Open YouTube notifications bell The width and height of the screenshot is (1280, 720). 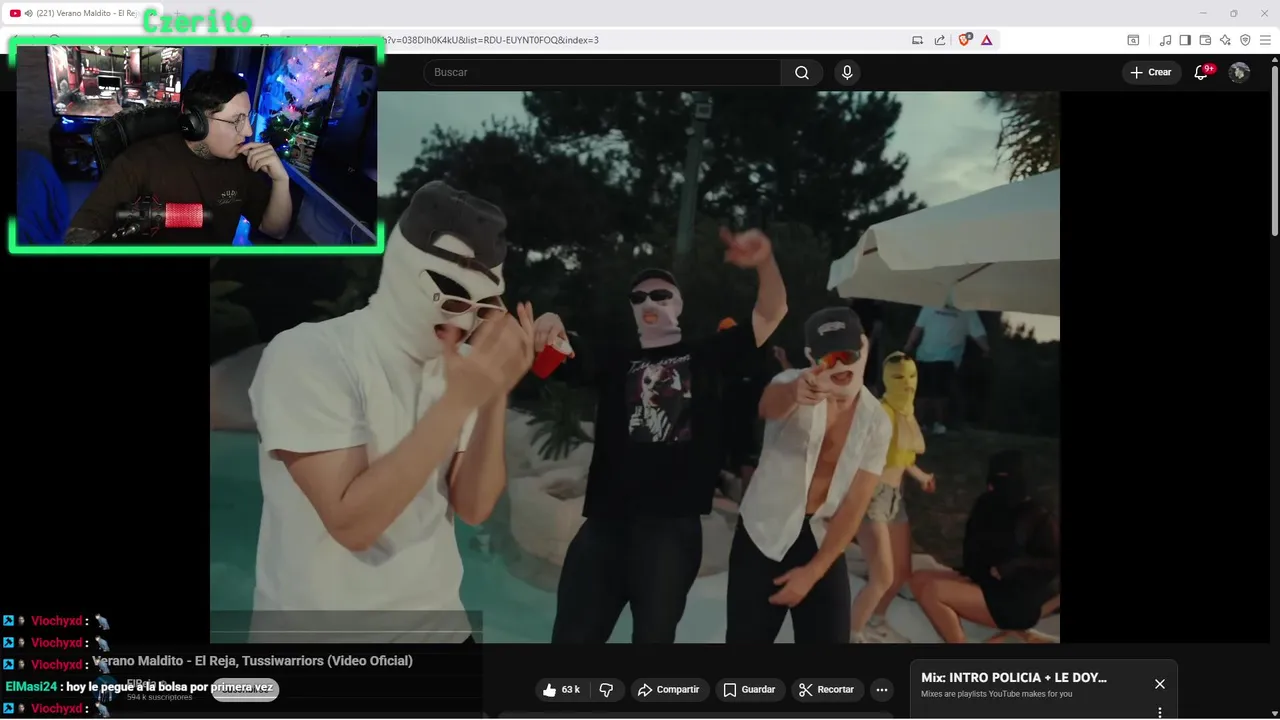(1203, 72)
